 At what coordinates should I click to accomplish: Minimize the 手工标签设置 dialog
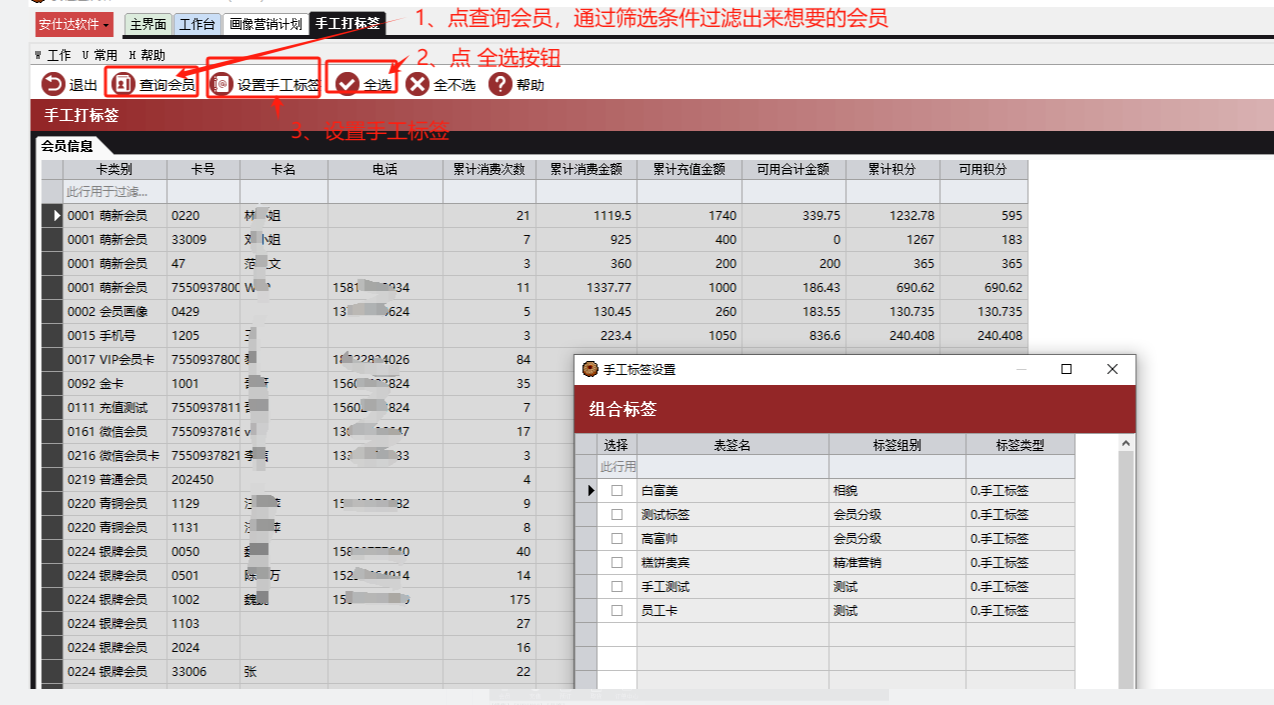coord(1021,369)
